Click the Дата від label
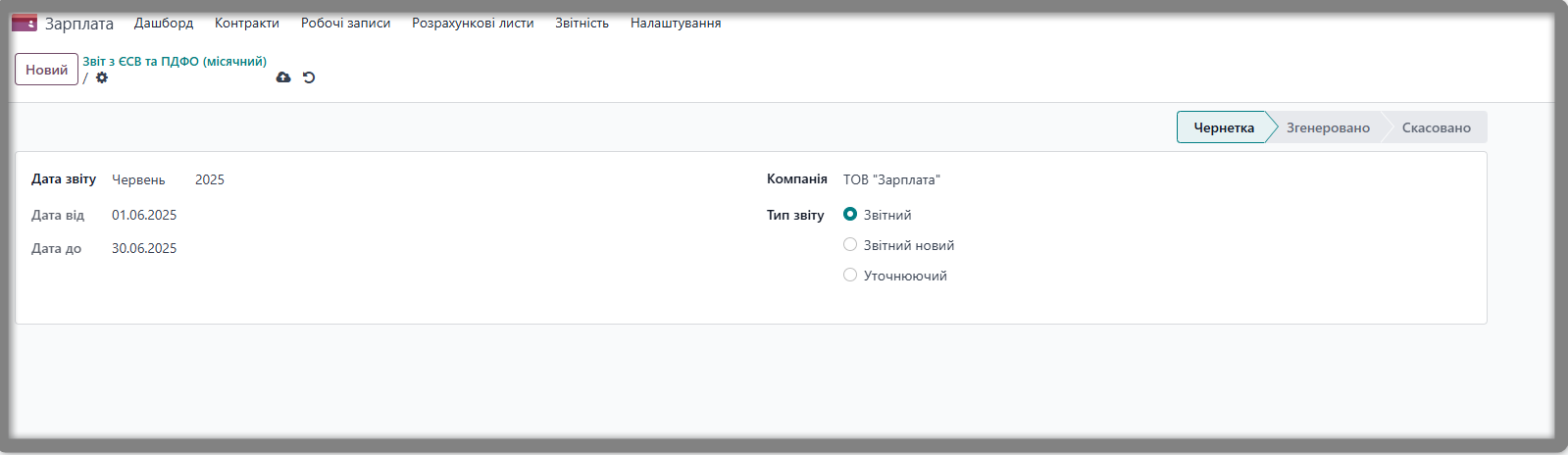 58,215
